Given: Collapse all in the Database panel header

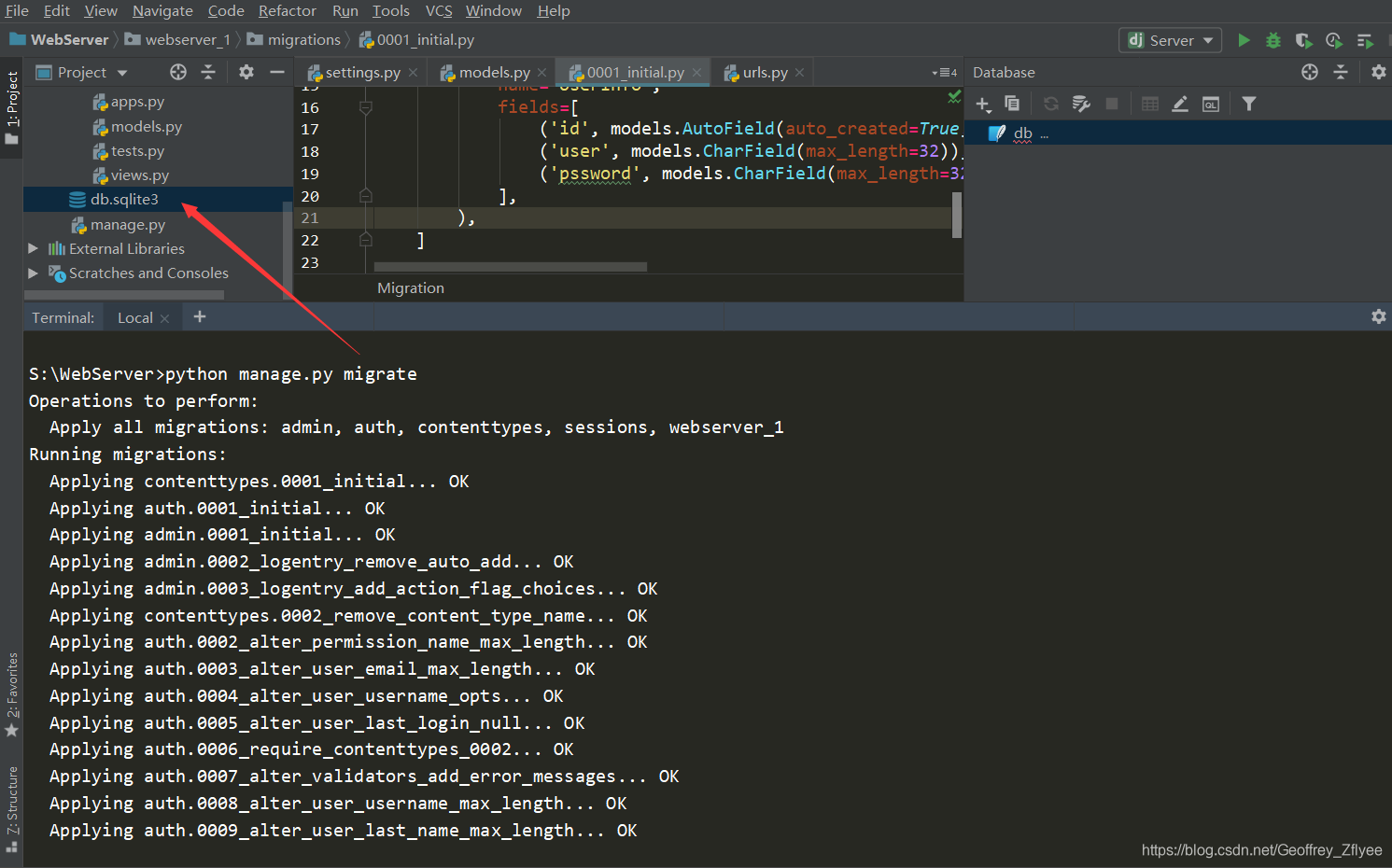Looking at the screenshot, I should (1341, 72).
